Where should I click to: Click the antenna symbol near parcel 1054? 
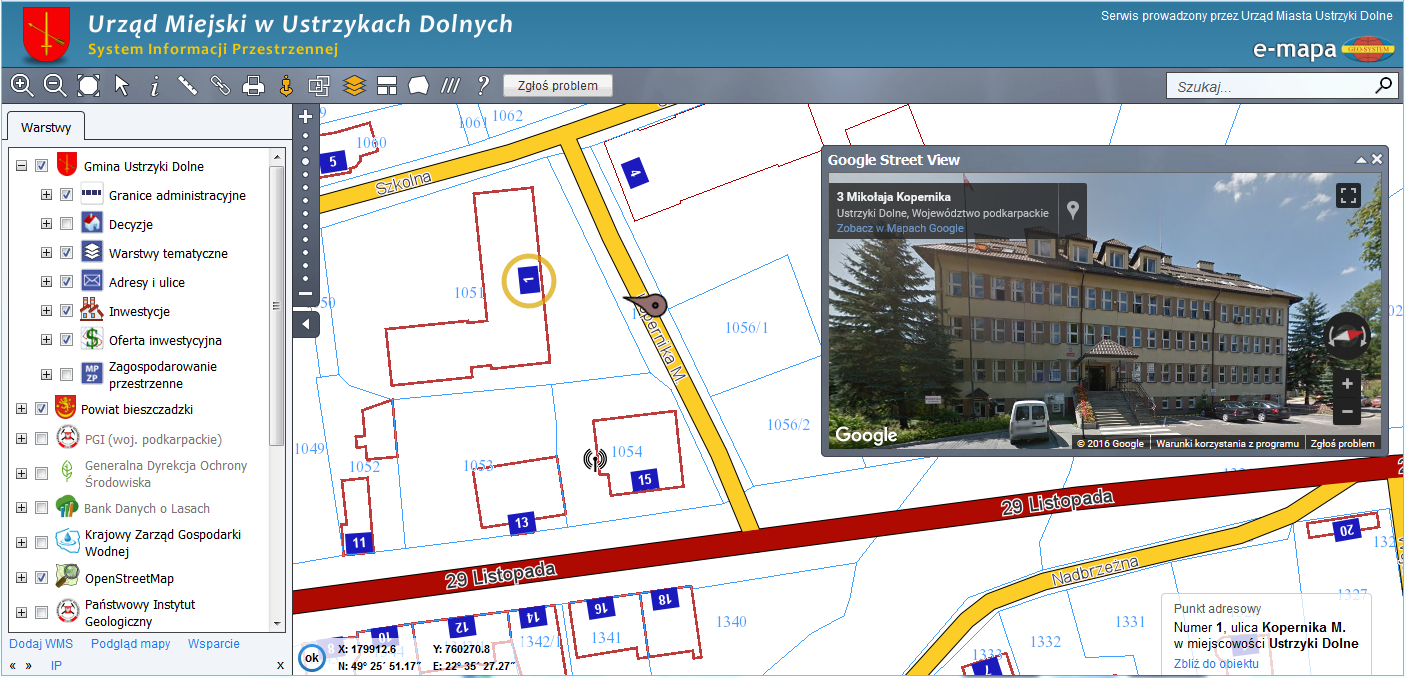click(595, 459)
